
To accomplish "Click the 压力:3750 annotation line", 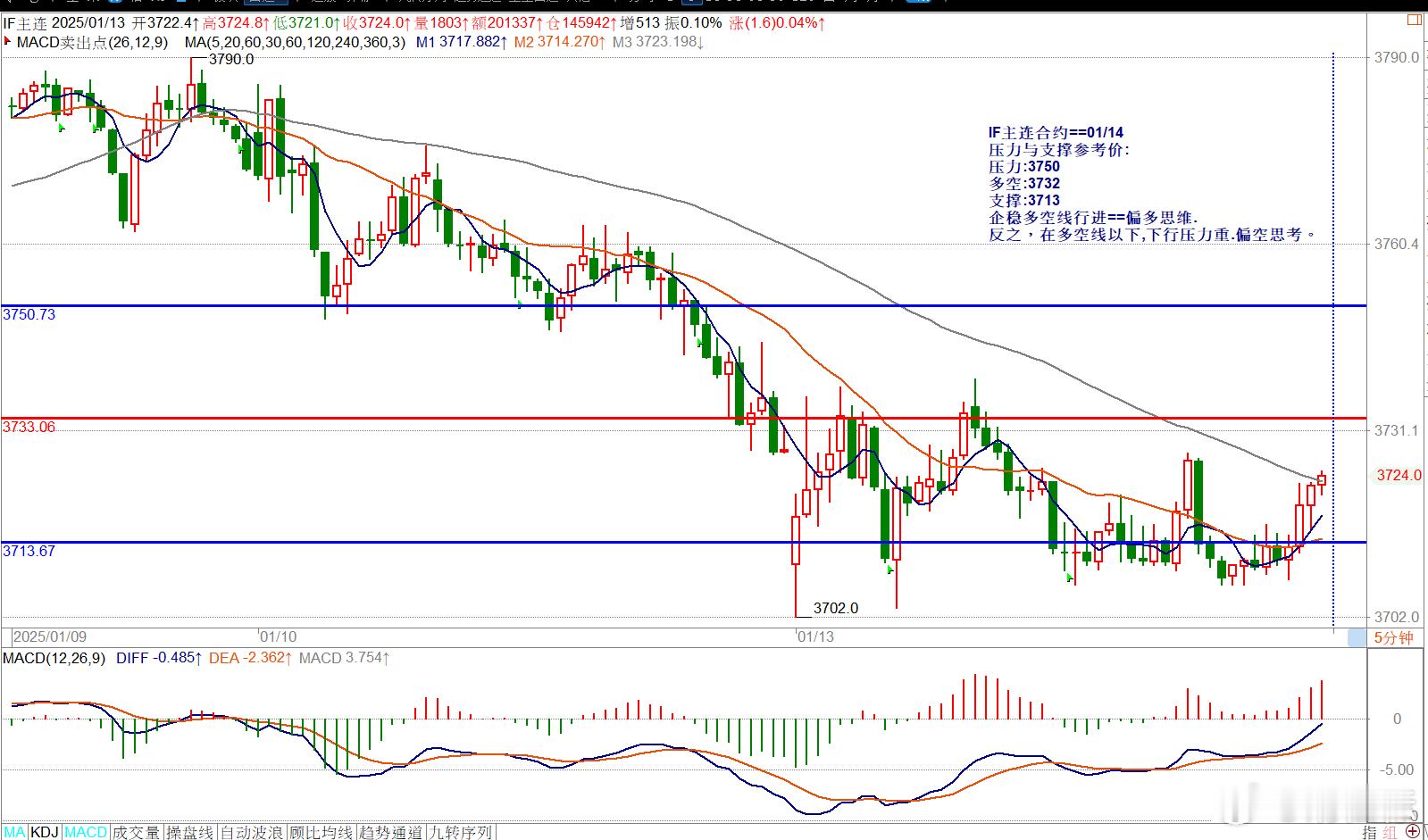I will [1024, 166].
